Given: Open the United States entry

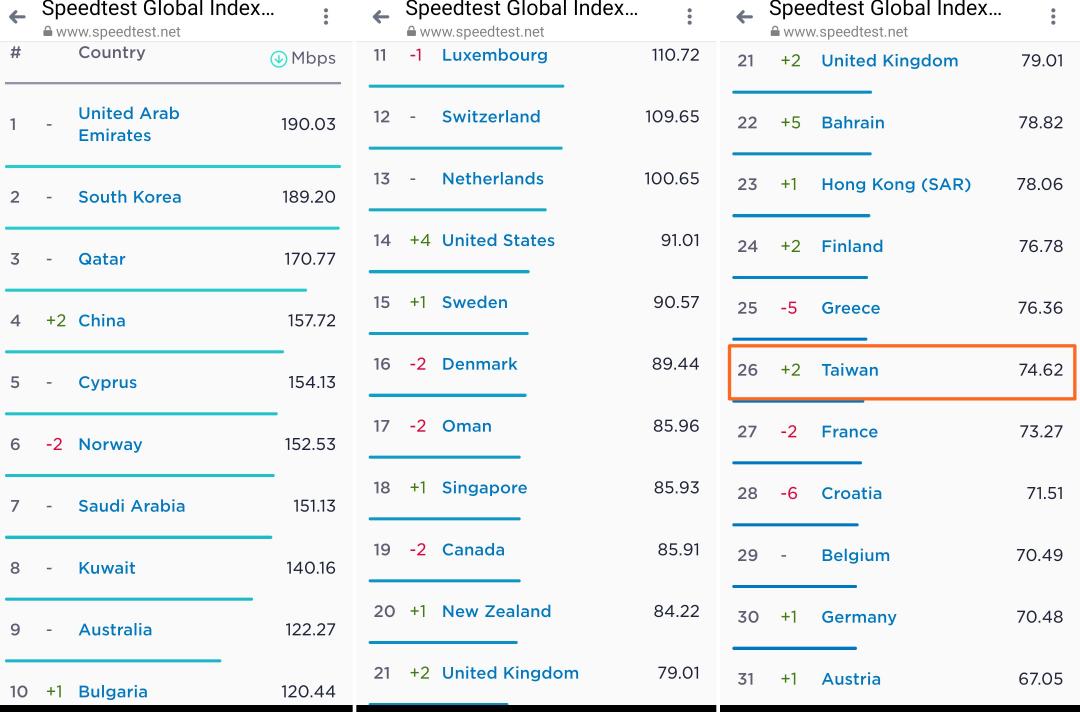Looking at the screenshot, I should pos(498,241).
